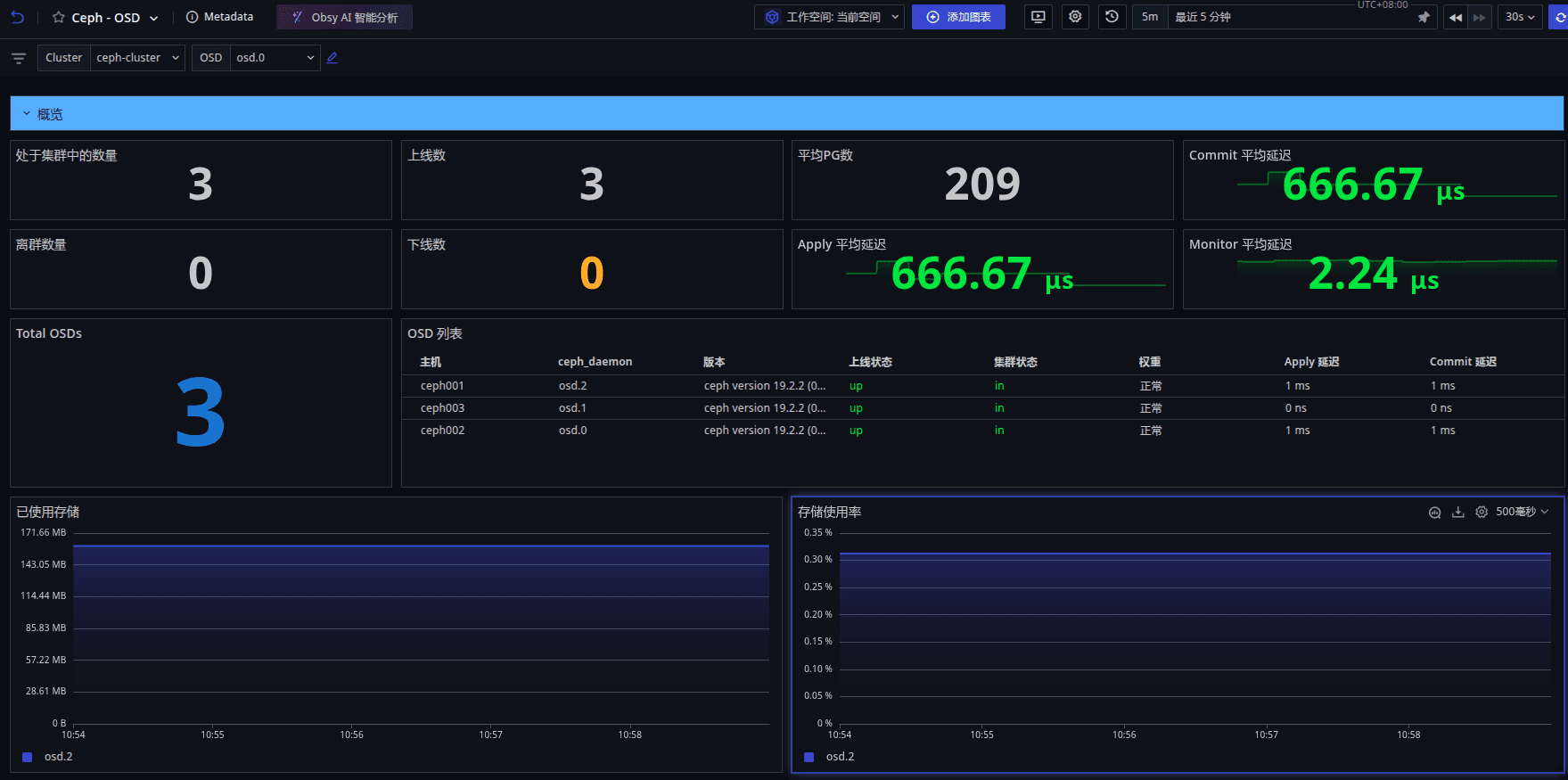Collapse the 概览 section
Viewport: 1568px width, 780px height.
[x=27, y=114]
